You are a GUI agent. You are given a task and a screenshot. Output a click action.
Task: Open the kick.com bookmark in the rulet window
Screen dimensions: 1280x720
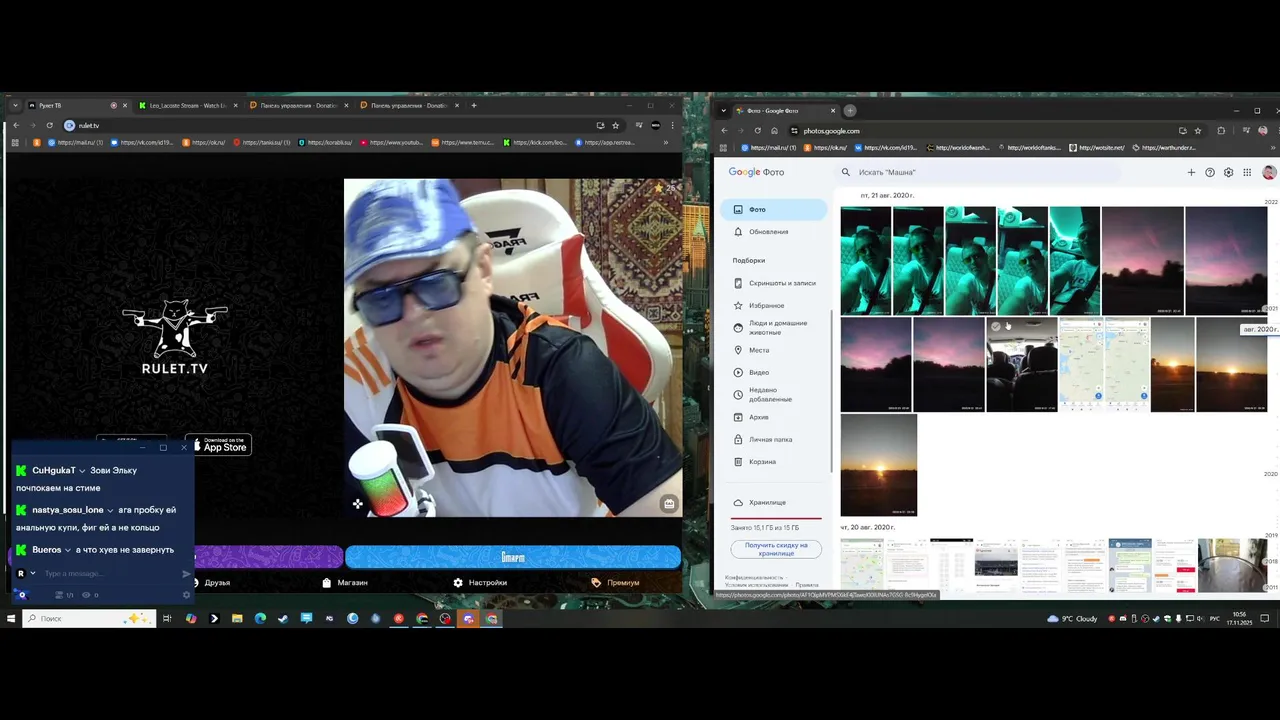pos(536,142)
